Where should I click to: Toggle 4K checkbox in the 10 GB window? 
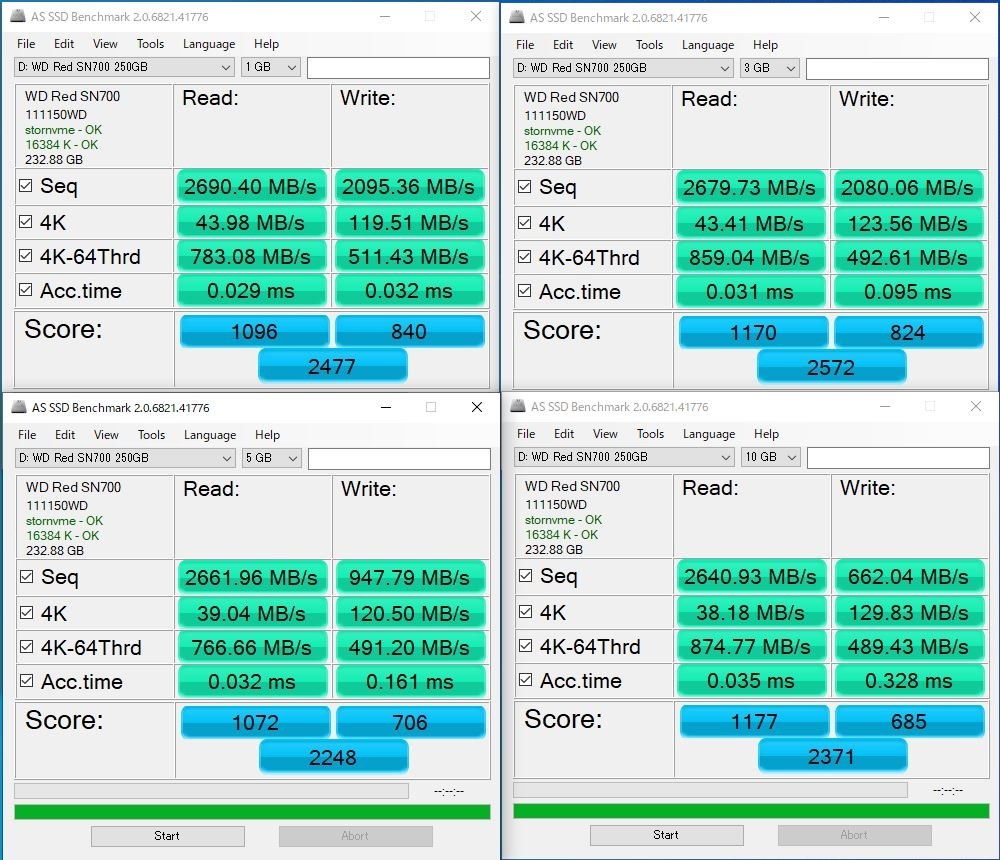click(526, 612)
